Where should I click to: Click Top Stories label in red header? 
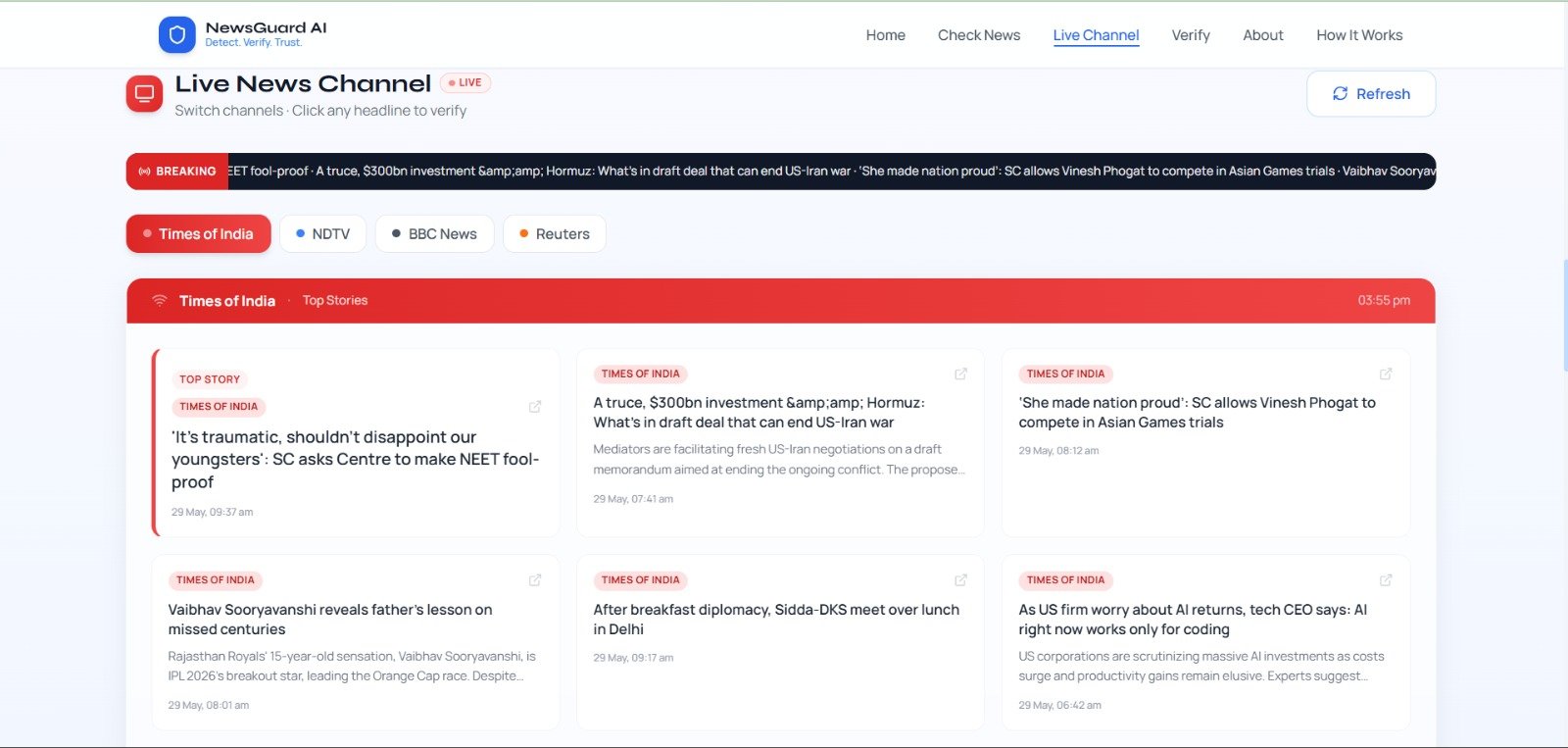point(335,301)
